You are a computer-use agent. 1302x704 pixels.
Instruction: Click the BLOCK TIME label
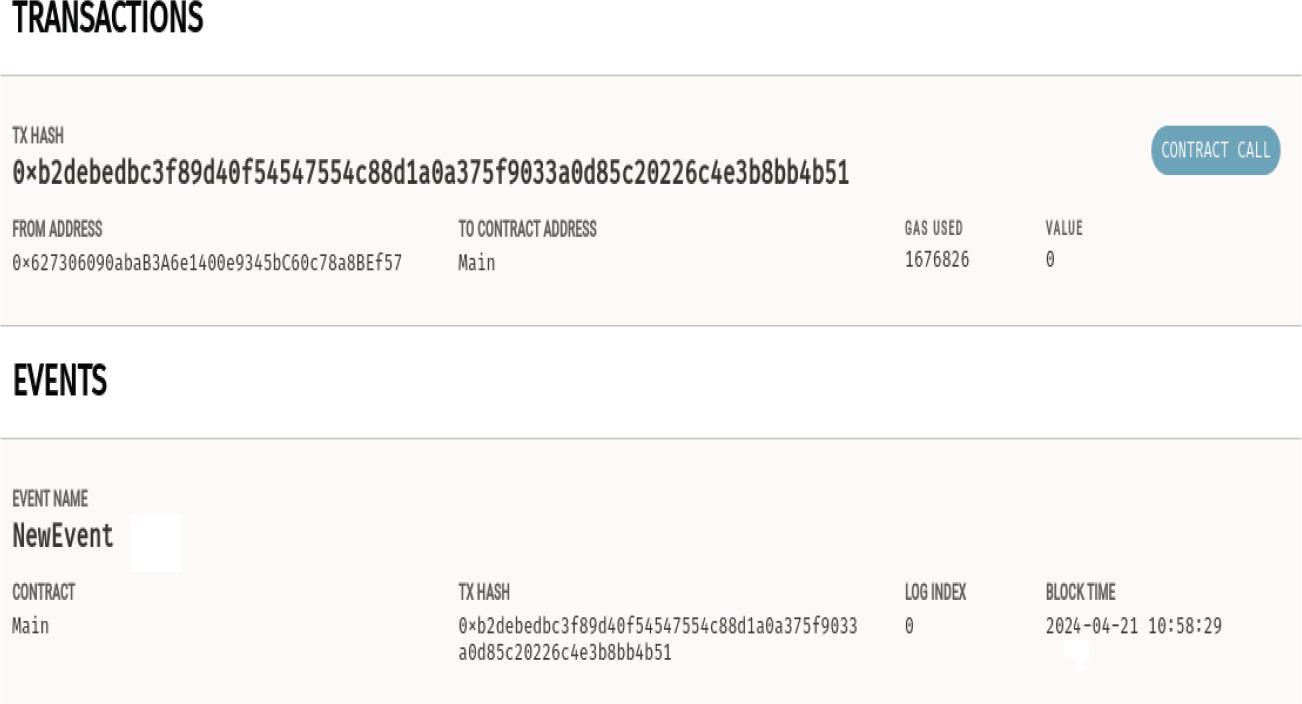[x=1080, y=592]
